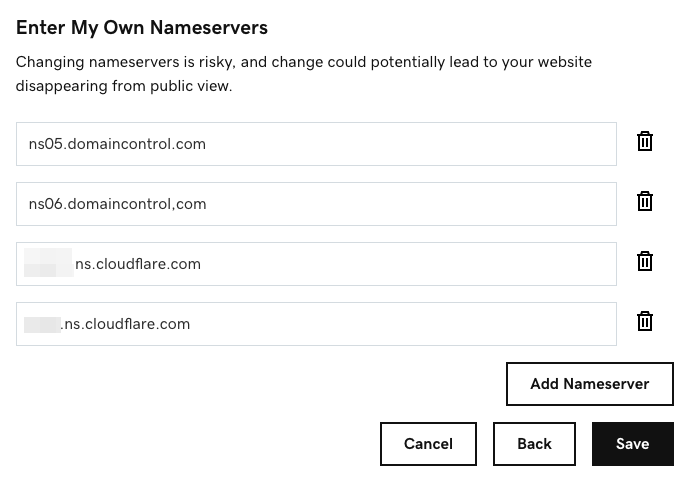The image size is (687, 482).
Task: Go Back to the previous step
Action: 534,444
